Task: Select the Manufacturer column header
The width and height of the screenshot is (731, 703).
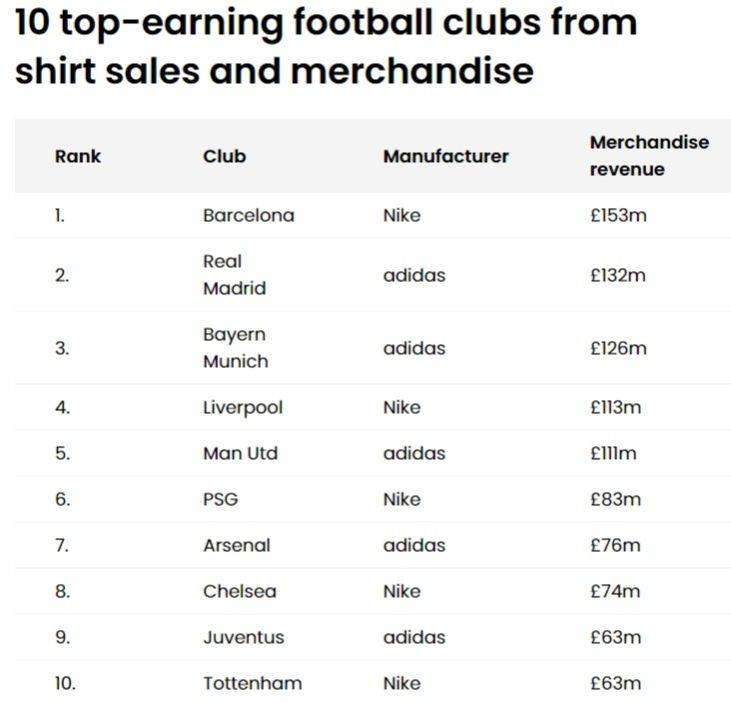Action: coord(445,156)
